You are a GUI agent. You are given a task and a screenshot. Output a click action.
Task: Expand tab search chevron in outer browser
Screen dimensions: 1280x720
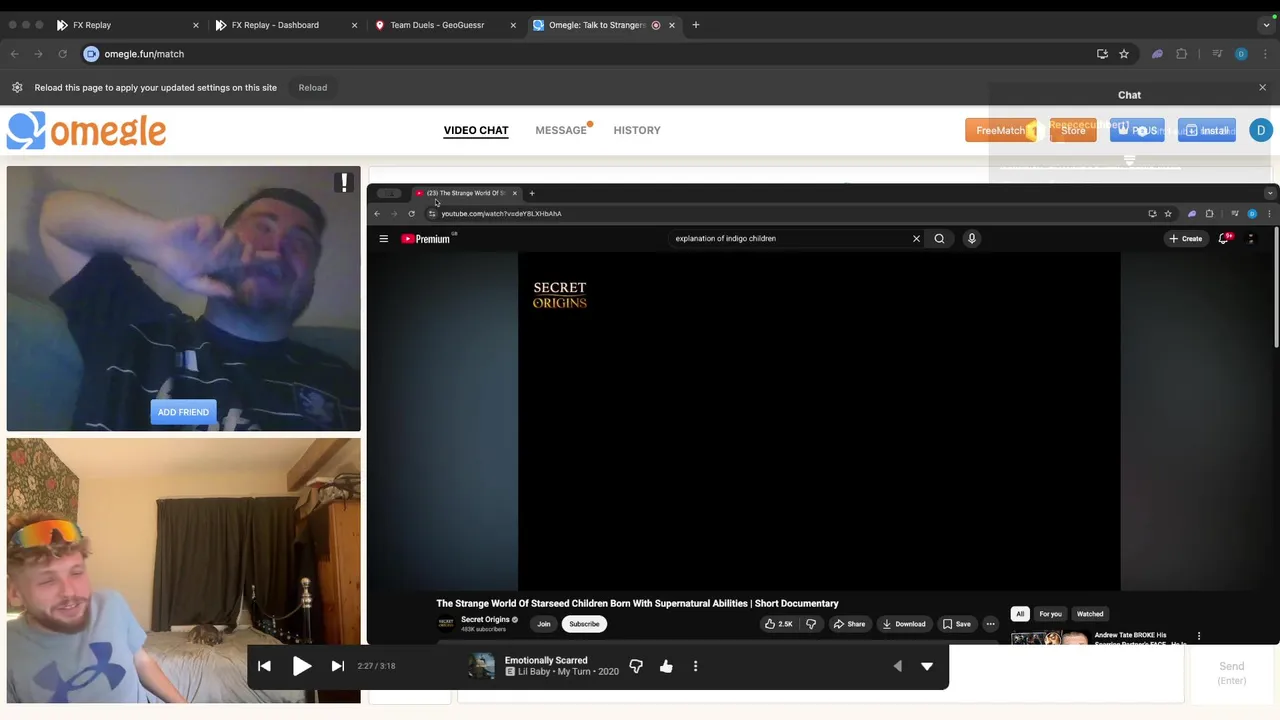coord(1267,25)
